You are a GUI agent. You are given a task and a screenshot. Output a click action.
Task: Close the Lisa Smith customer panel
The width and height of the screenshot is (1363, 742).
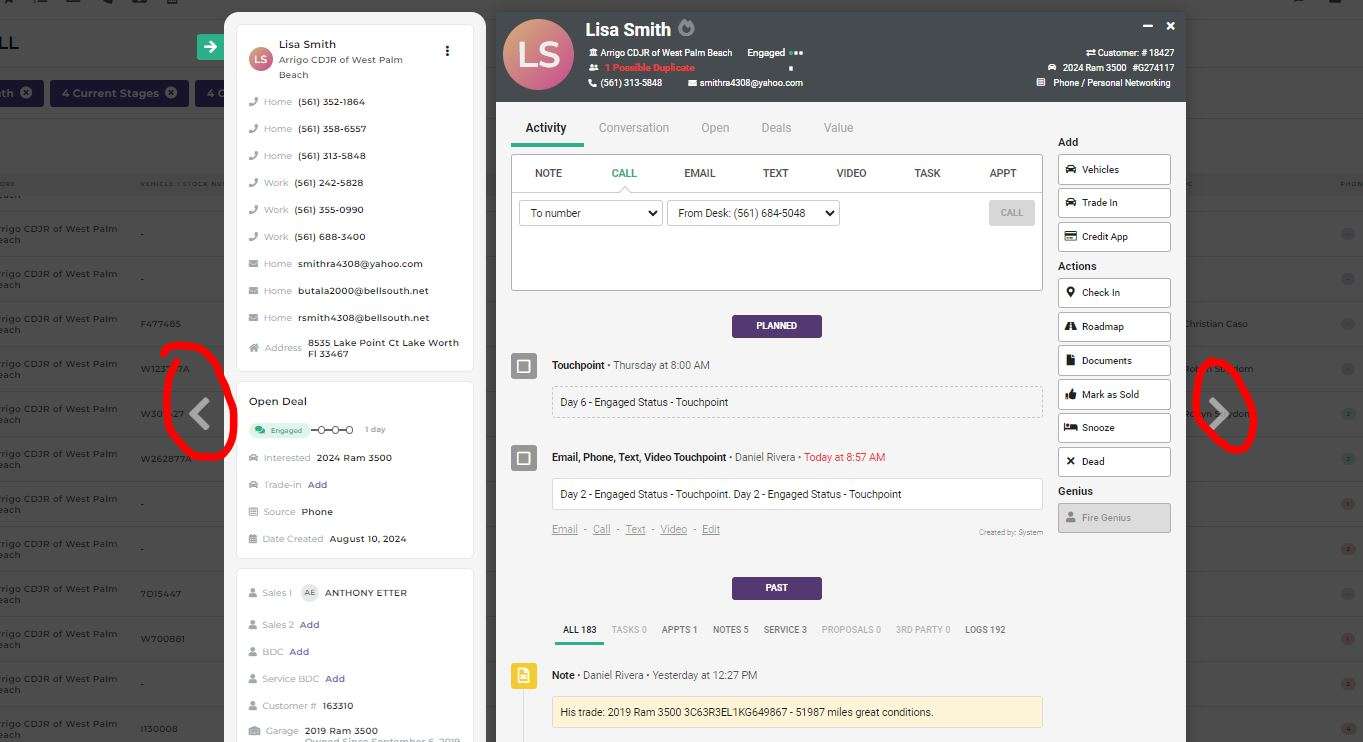click(x=1170, y=26)
